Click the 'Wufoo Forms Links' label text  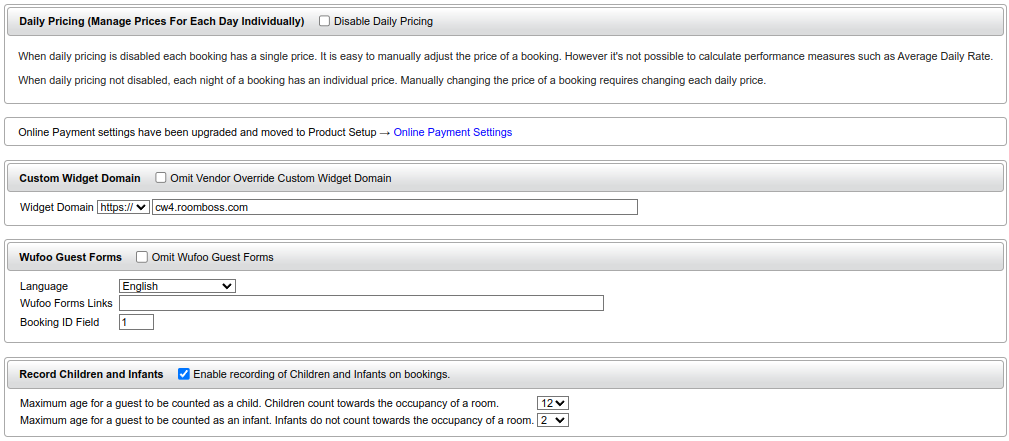pos(66,303)
